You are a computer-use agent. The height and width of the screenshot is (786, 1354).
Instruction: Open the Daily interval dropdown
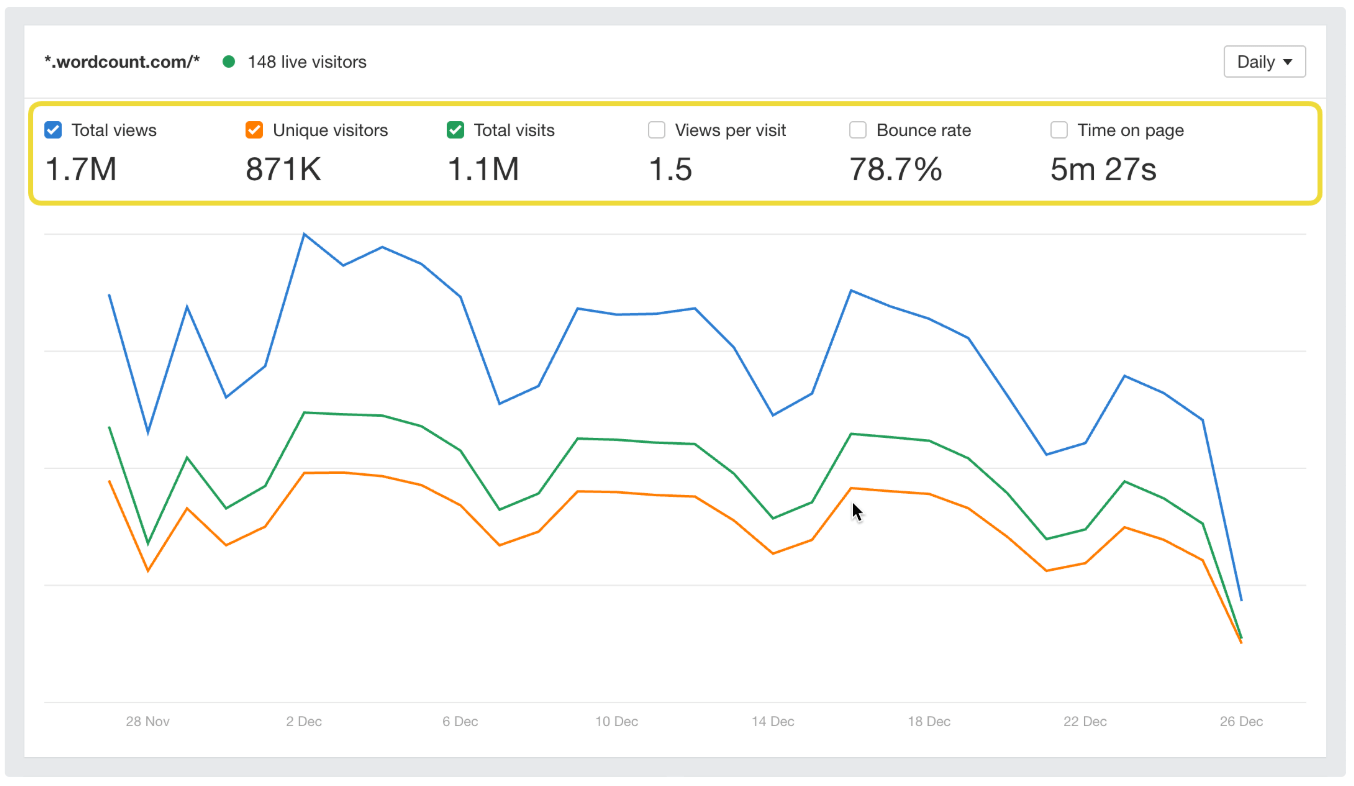(x=1264, y=61)
